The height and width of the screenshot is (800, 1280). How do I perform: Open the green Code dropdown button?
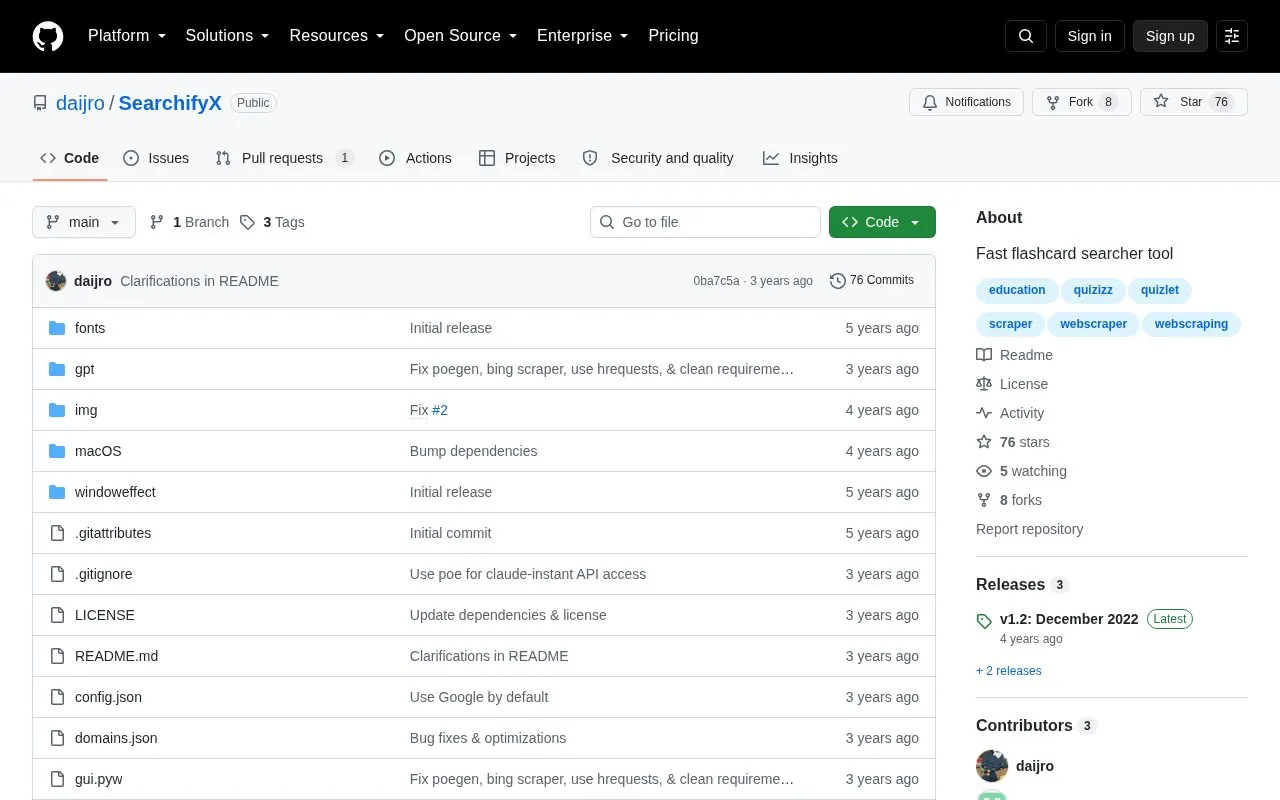coord(882,222)
